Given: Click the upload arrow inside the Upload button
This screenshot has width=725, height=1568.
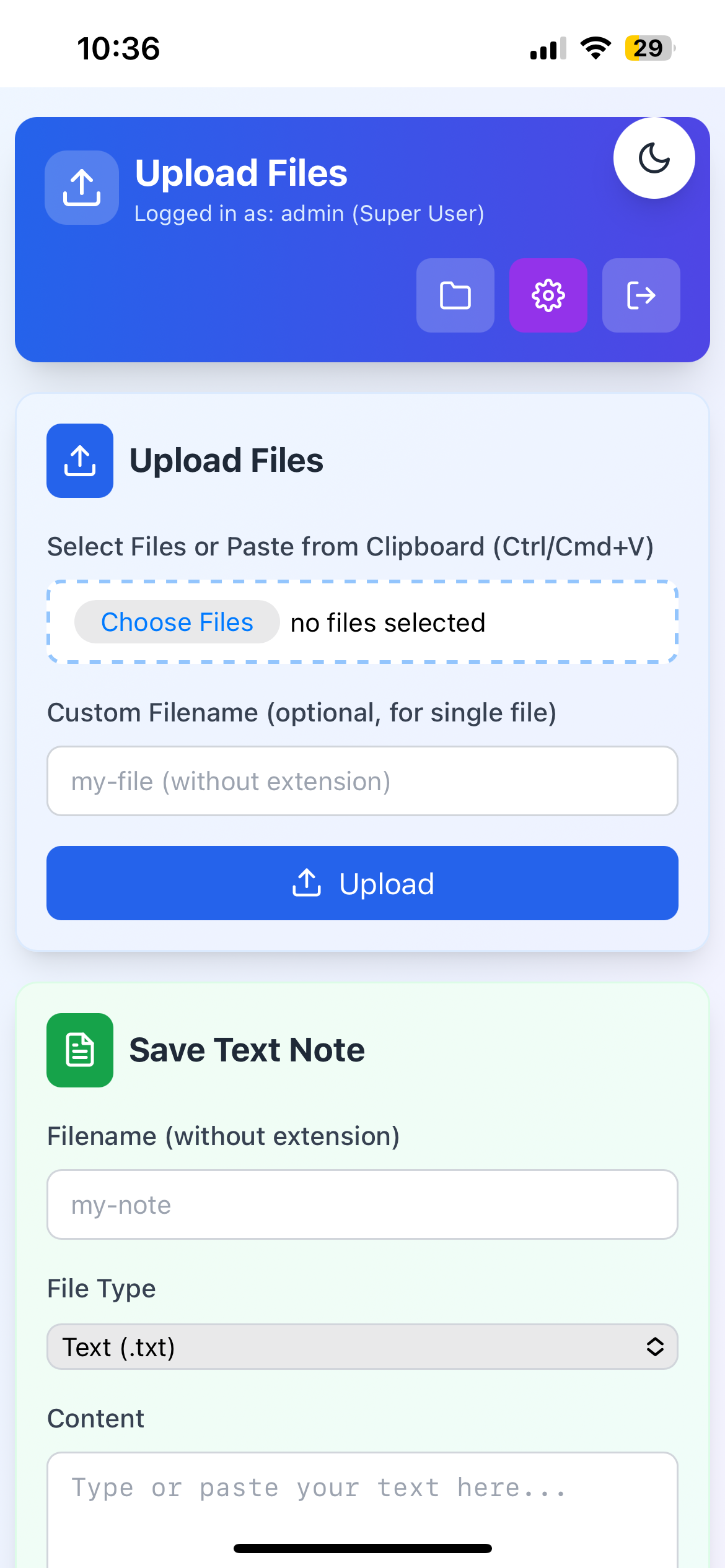Looking at the screenshot, I should click(307, 884).
